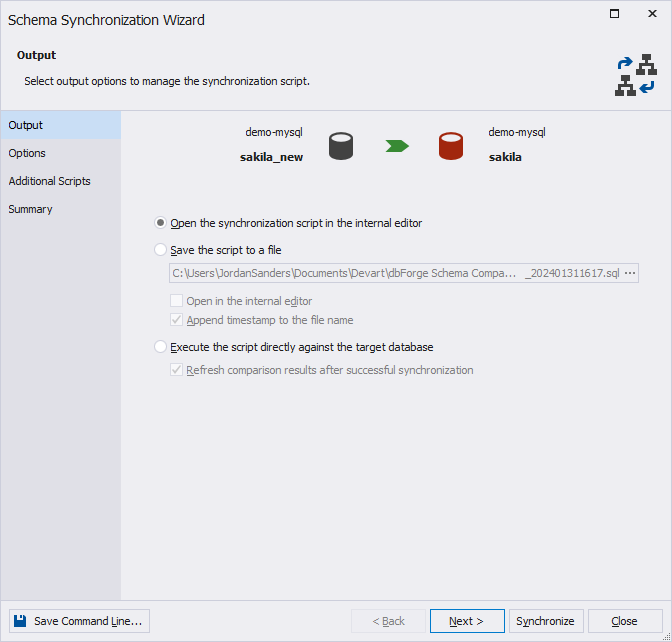Switch to the Options page

(x=60, y=153)
